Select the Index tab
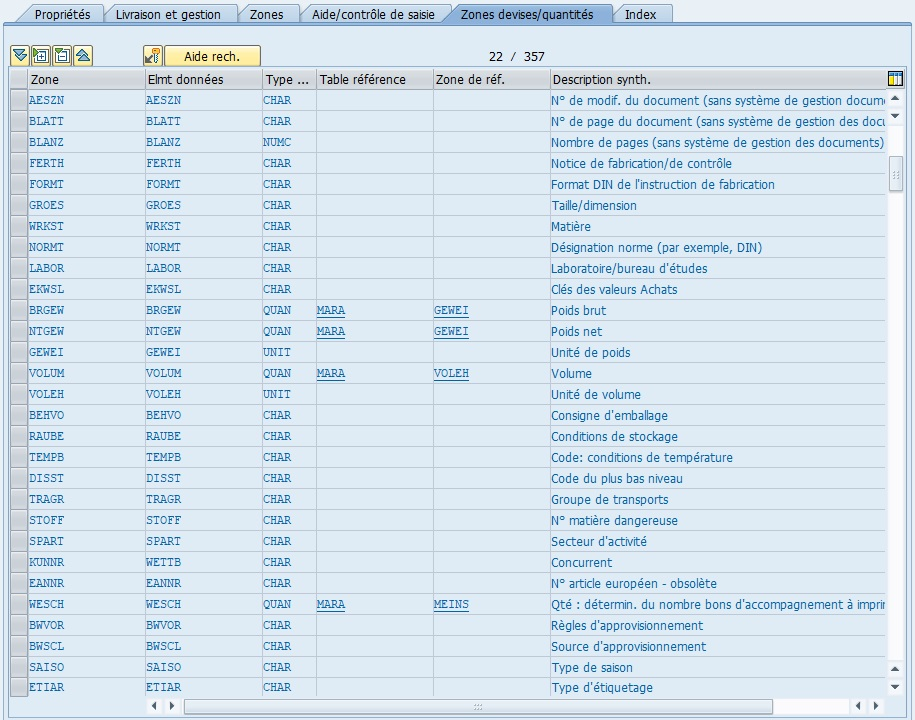The width and height of the screenshot is (915, 720). click(641, 14)
